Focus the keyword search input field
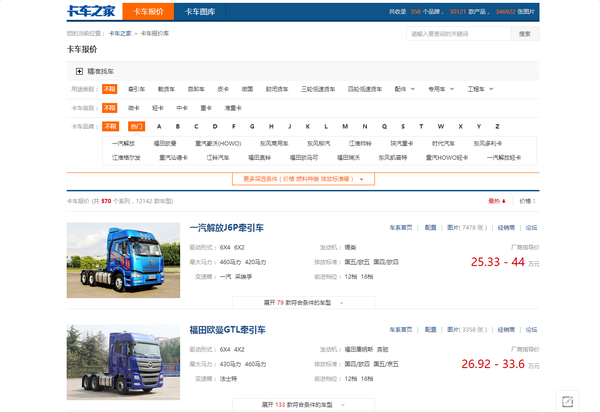Screen dimensions: 600x412 458,34
